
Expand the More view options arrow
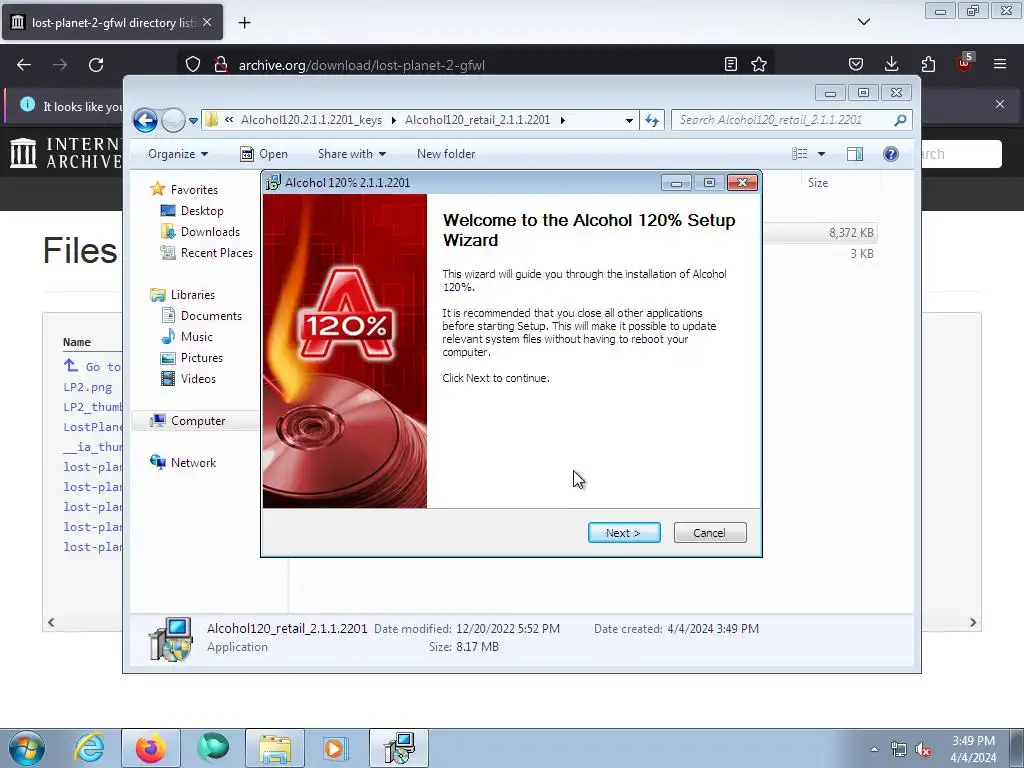click(822, 154)
